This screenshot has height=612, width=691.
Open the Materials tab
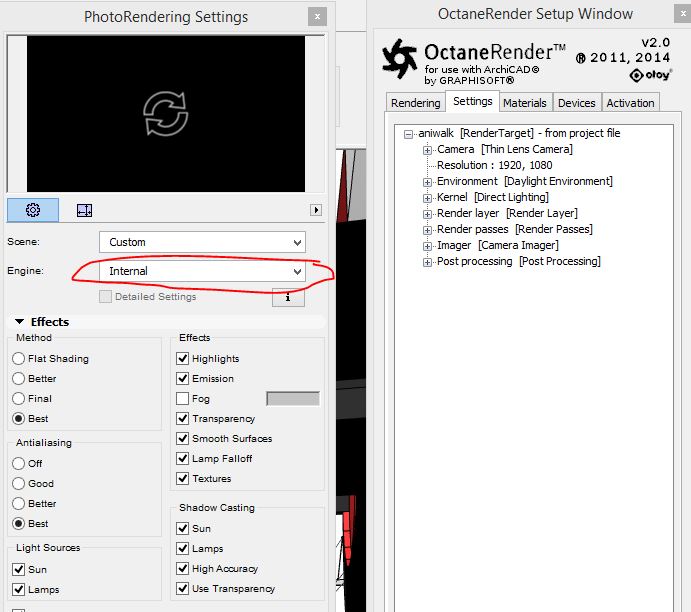click(525, 103)
